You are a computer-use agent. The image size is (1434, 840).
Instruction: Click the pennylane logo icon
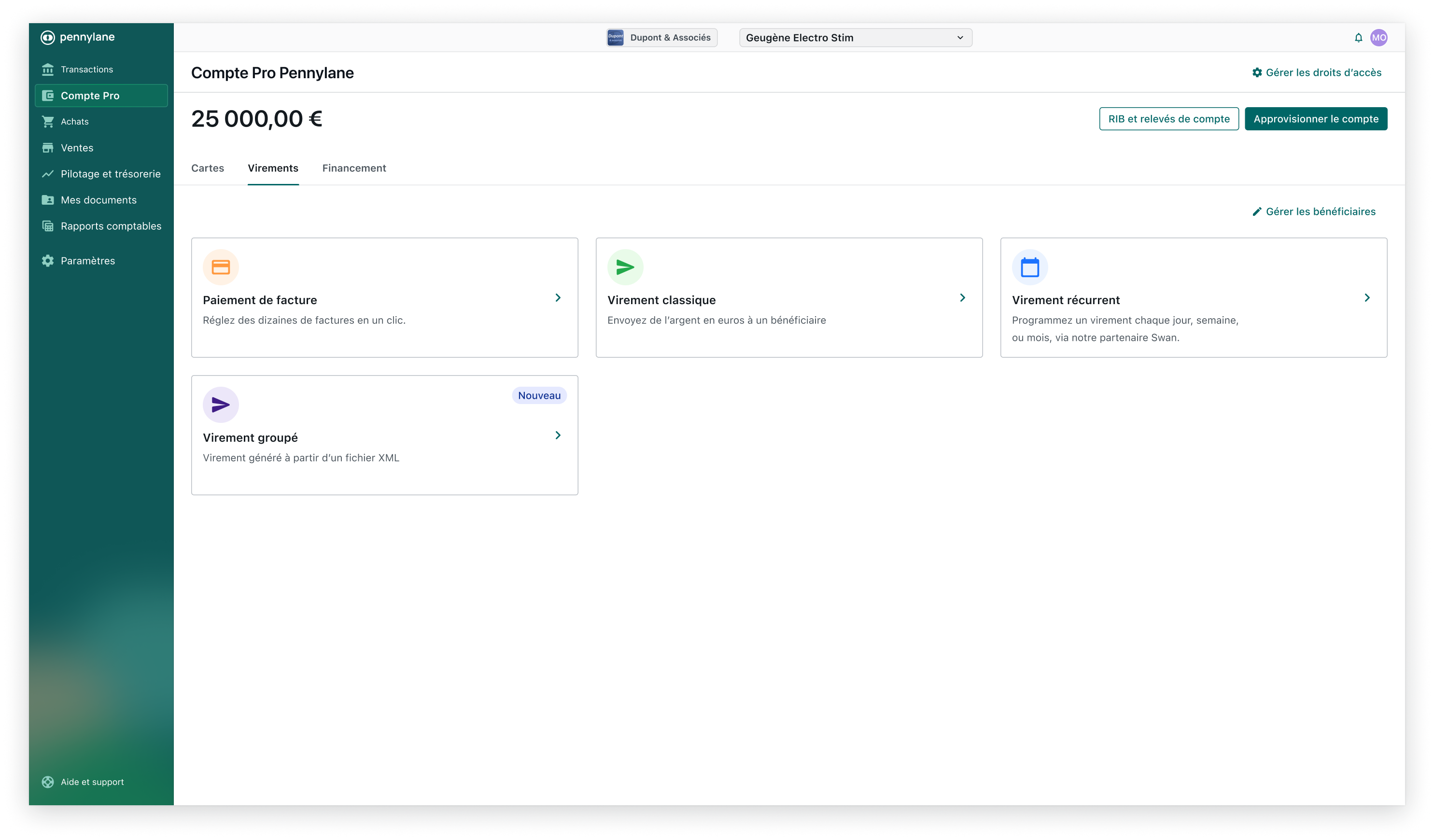coord(48,38)
